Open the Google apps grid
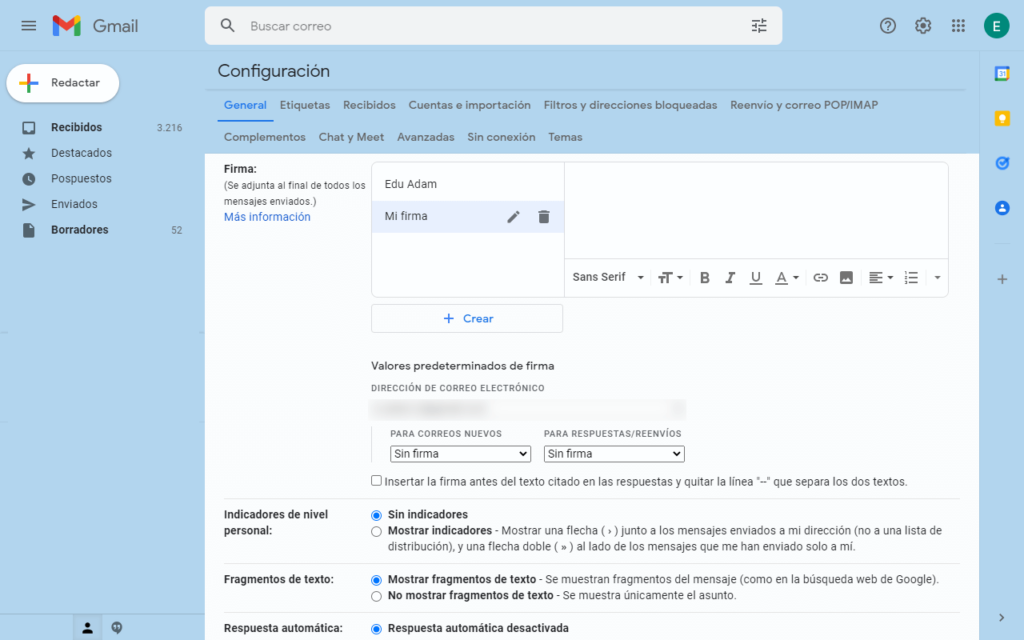 [958, 26]
